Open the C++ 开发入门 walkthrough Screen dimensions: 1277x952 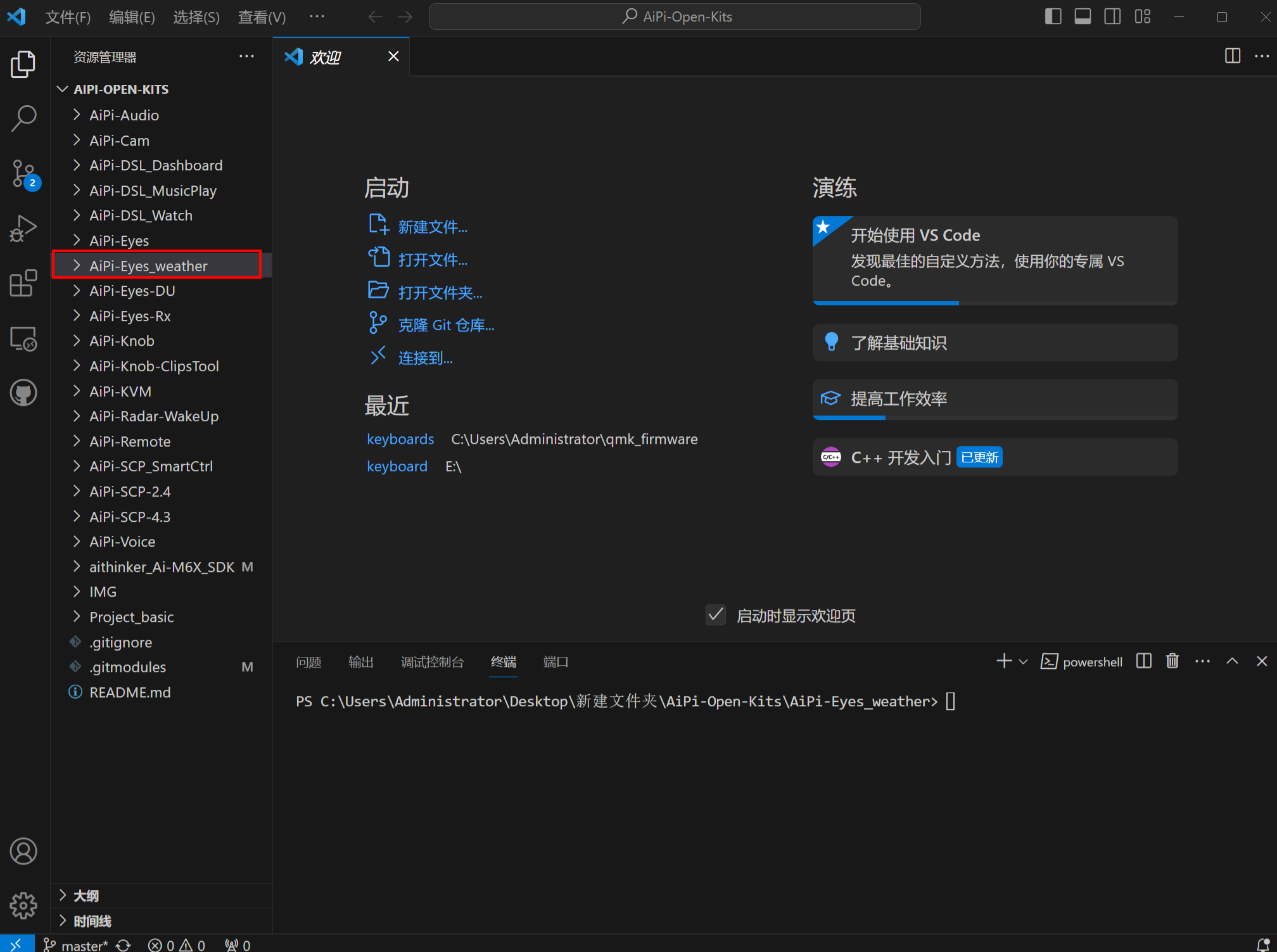coord(995,457)
